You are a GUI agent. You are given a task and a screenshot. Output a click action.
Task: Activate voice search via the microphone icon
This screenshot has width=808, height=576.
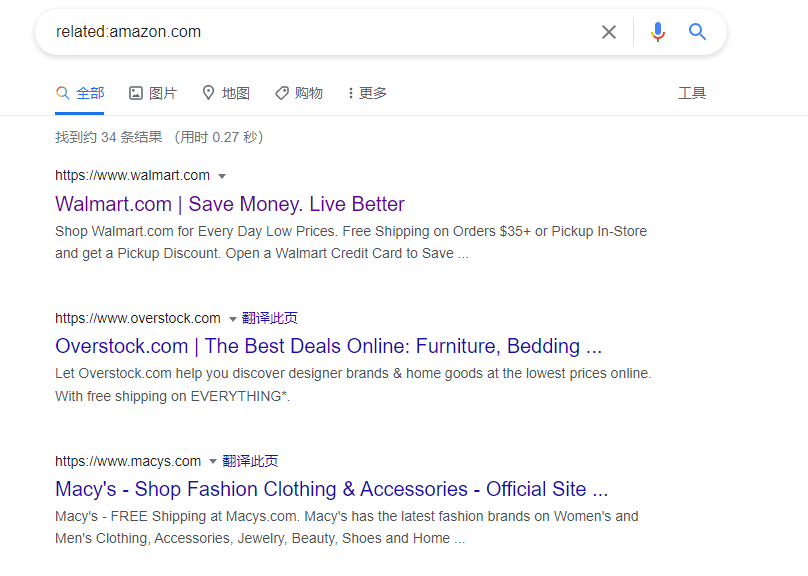[x=657, y=31]
